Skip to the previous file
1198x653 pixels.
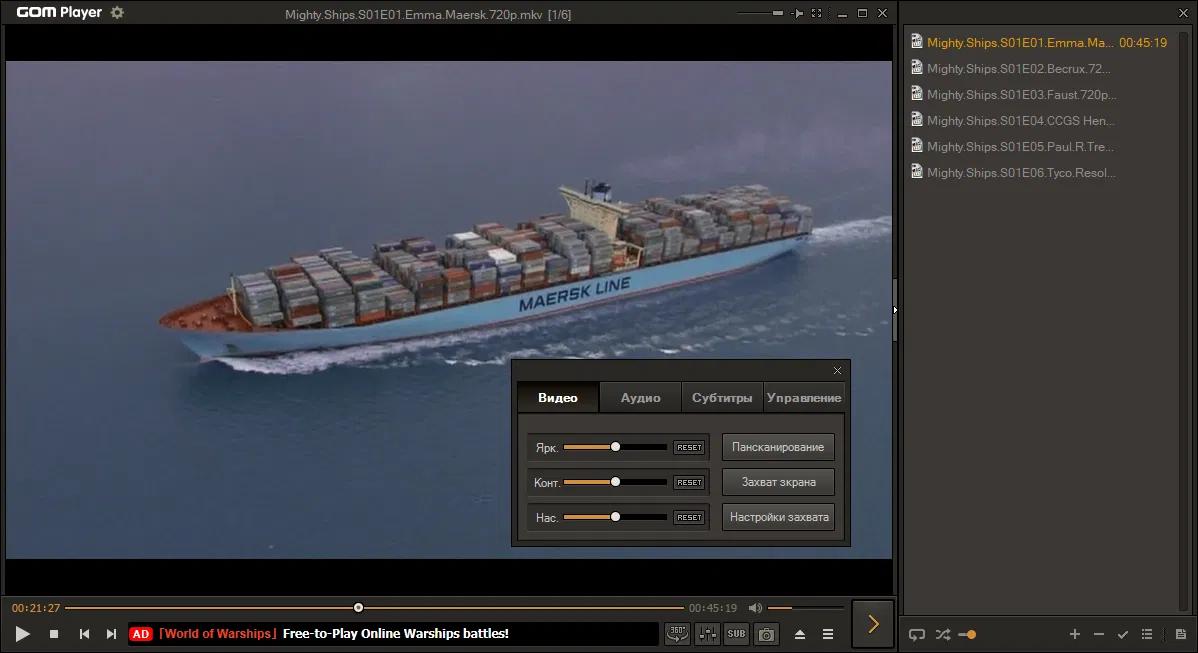point(84,634)
